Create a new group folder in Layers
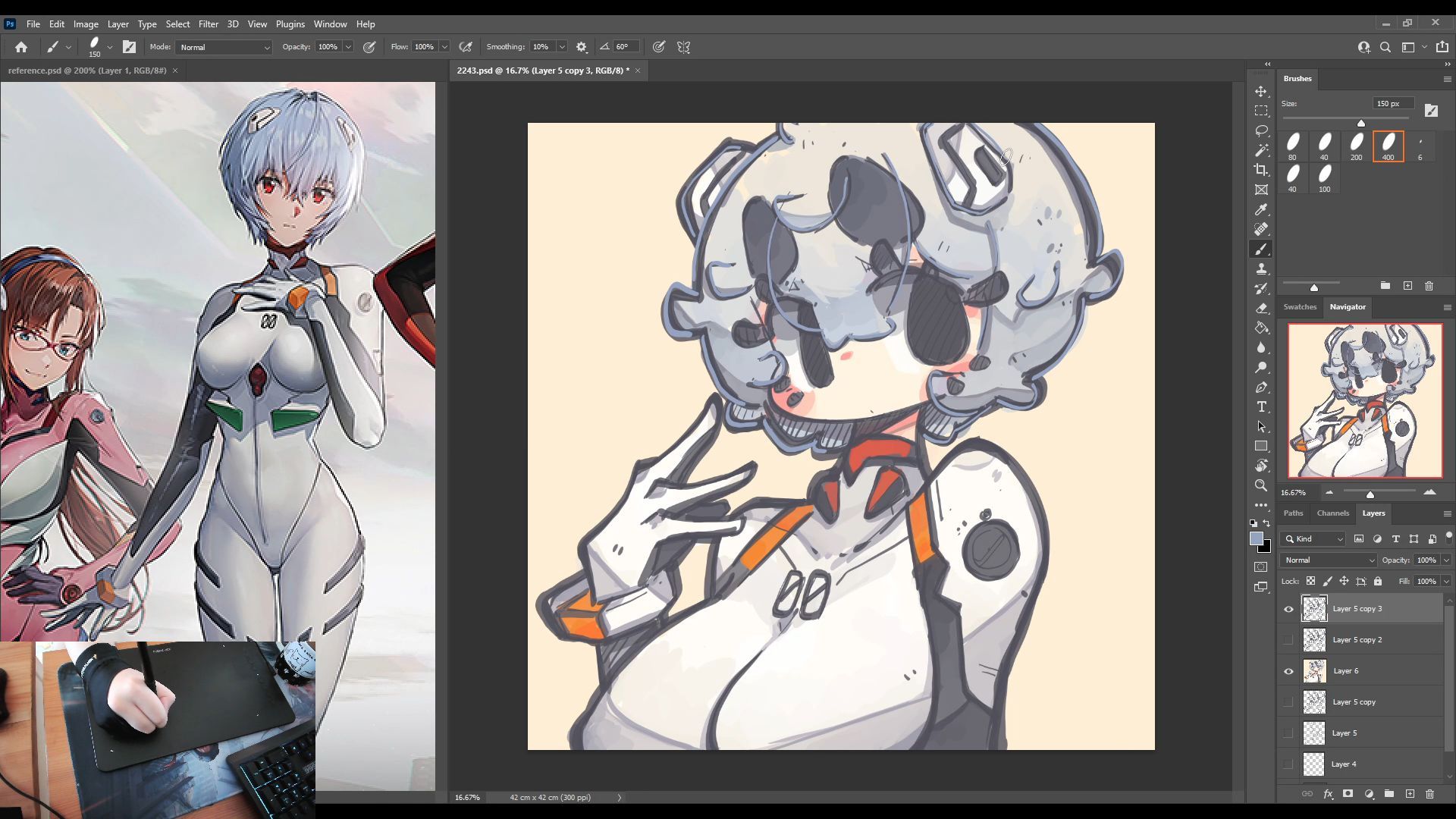The height and width of the screenshot is (819, 1456). click(x=1389, y=794)
